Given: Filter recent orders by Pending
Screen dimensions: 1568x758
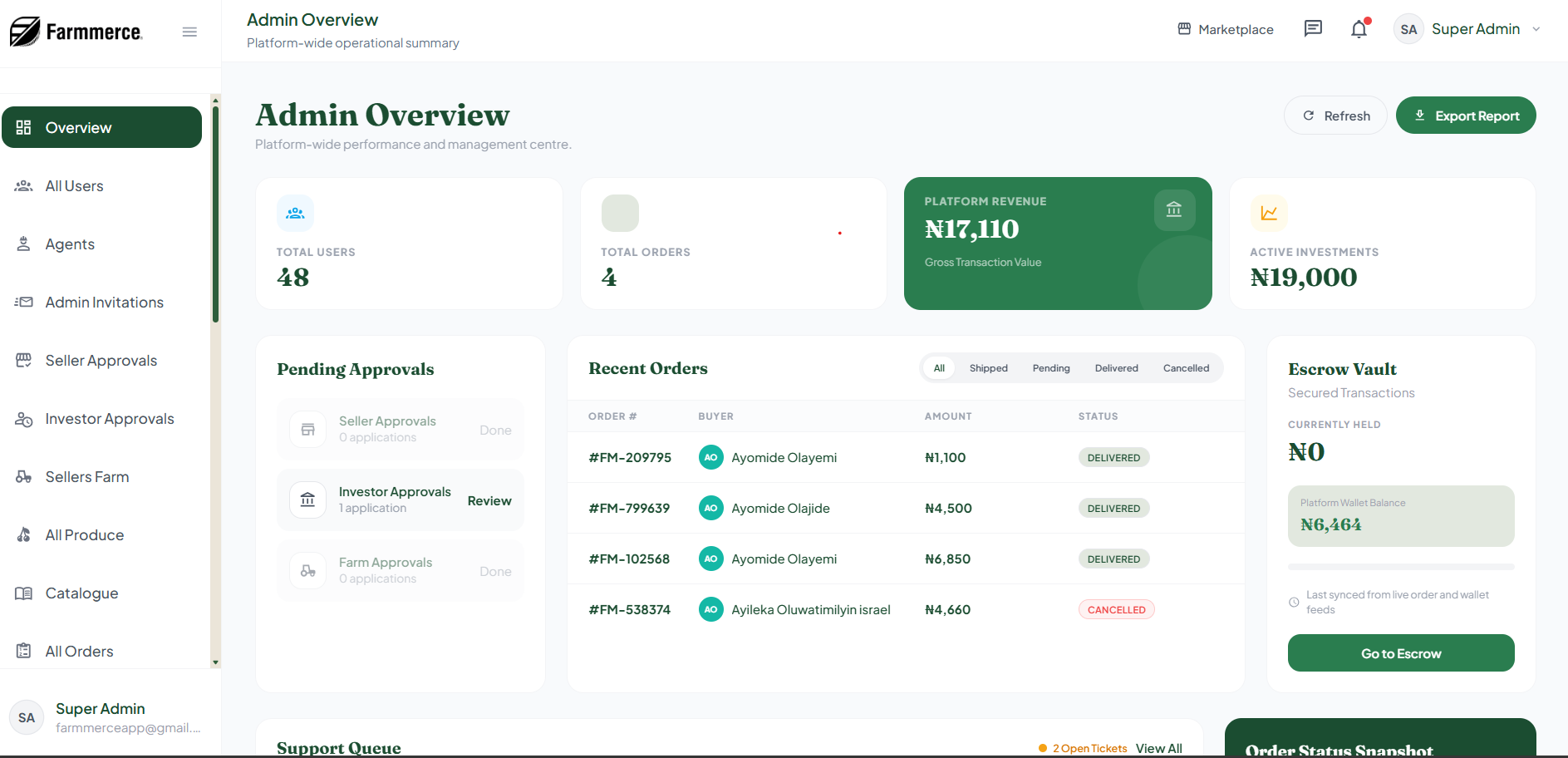Looking at the screenshot, I should (x=1051, y=368).
